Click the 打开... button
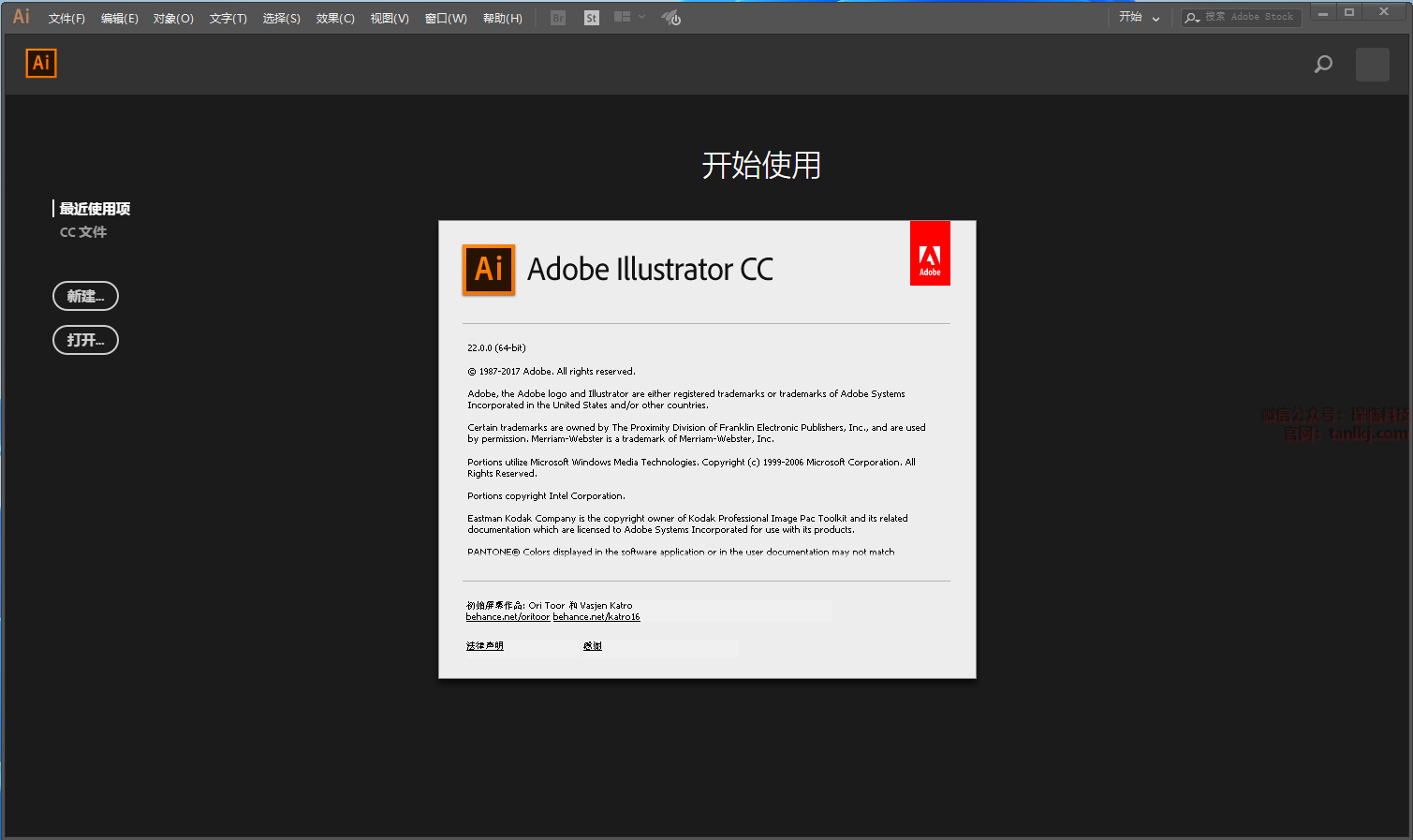 [x=85, y=340]
